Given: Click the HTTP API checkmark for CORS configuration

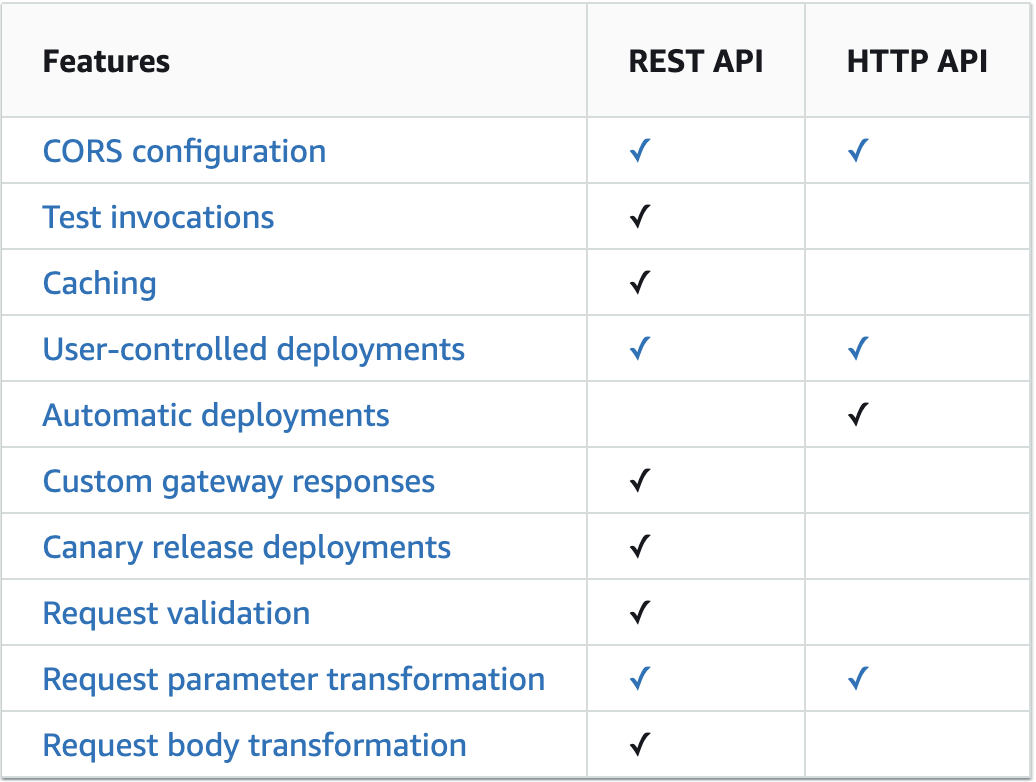Looking at the screenshot, I should (857, 152).
